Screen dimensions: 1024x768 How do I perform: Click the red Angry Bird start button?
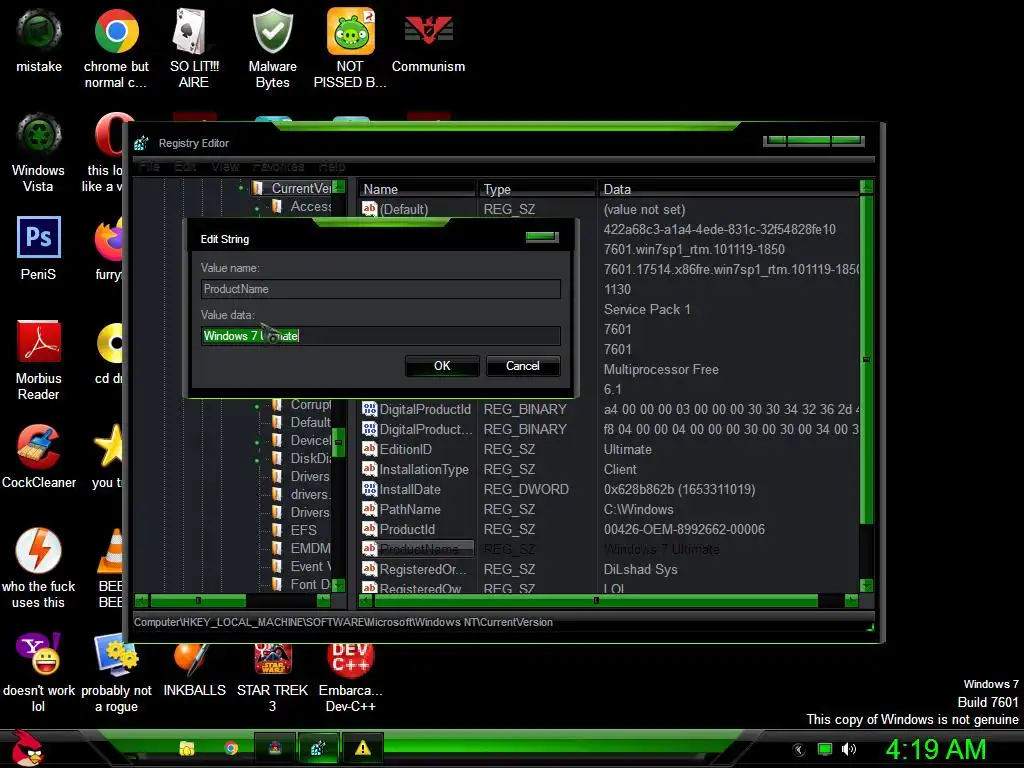coord(26,748)
